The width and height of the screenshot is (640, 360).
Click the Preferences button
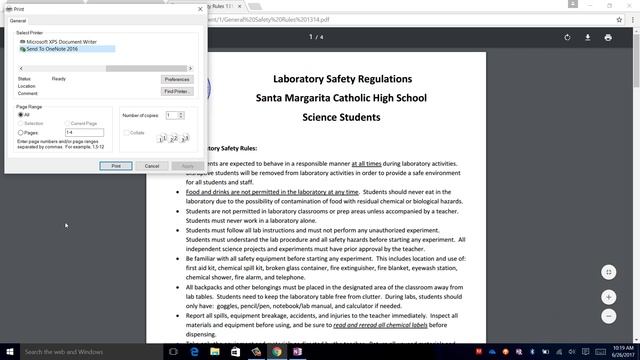coord(177,80)
